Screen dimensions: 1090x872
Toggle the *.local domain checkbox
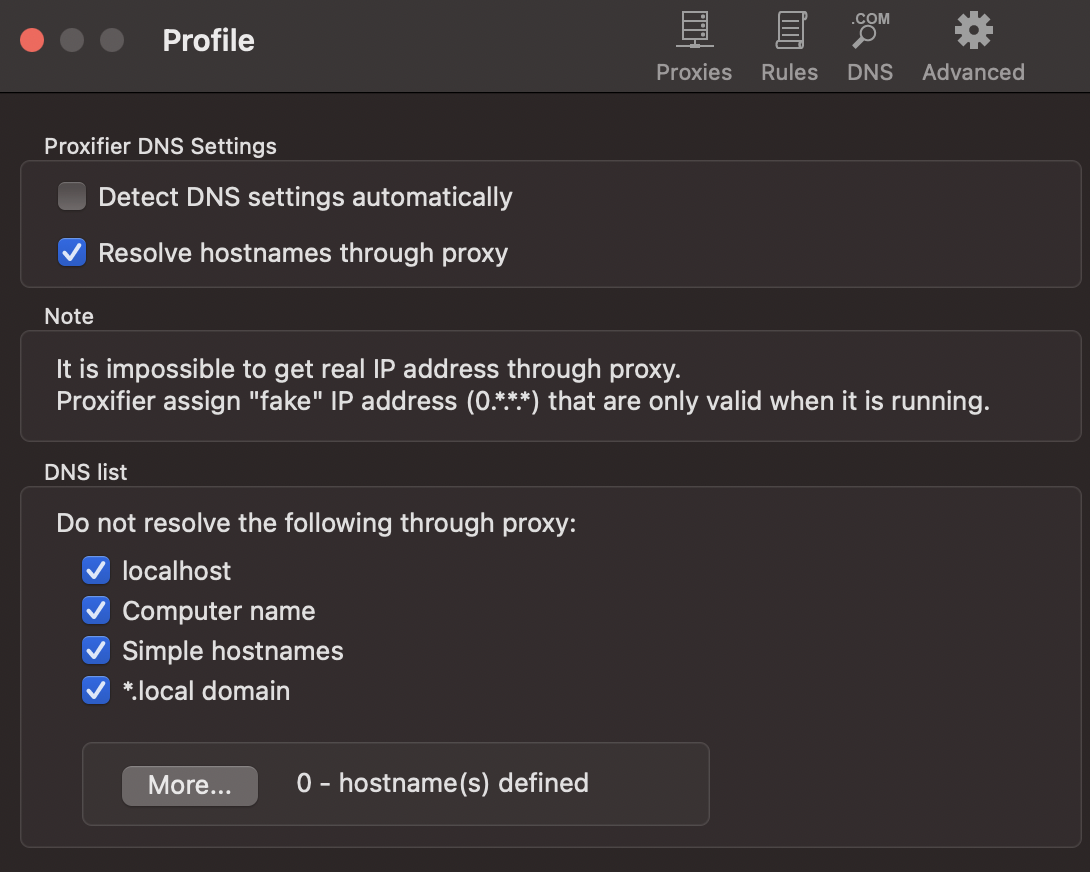coord(96,691)
